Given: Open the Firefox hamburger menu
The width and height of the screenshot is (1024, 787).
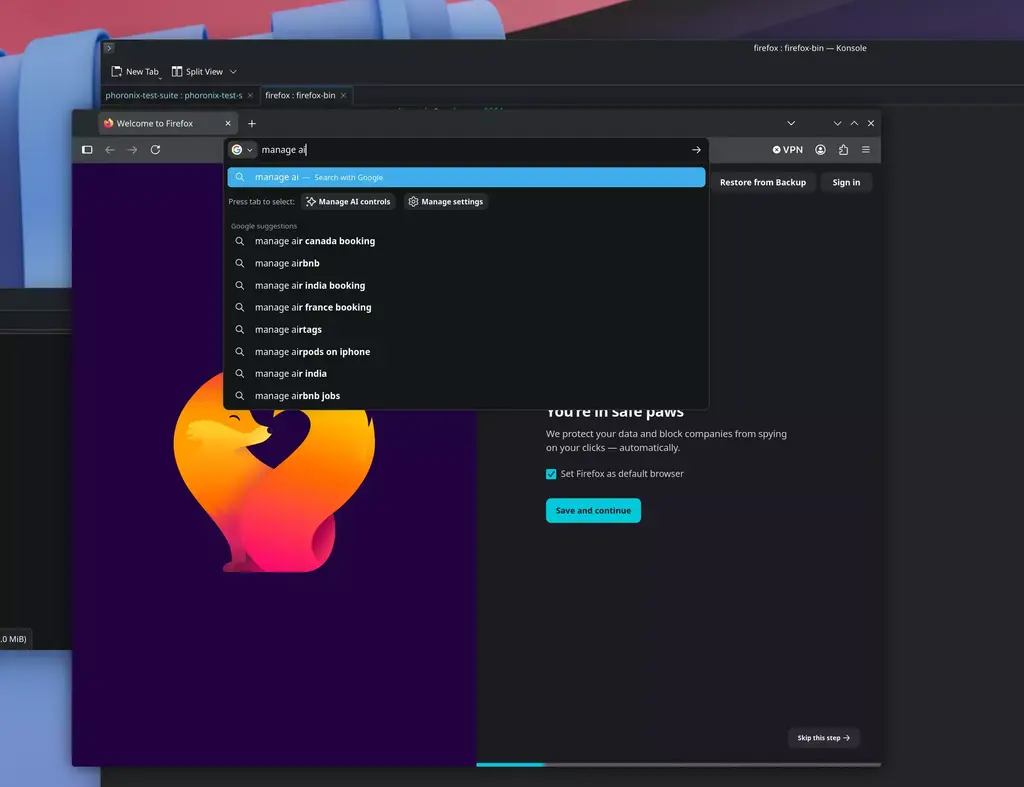Looking at the screenshot, I should tap(866, 150).
